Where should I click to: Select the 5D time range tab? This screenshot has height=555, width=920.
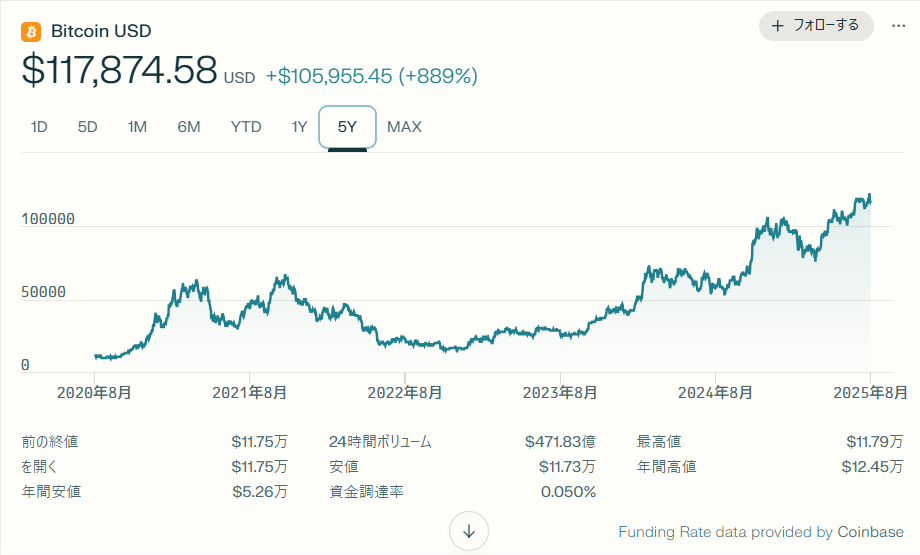(87, 127)
